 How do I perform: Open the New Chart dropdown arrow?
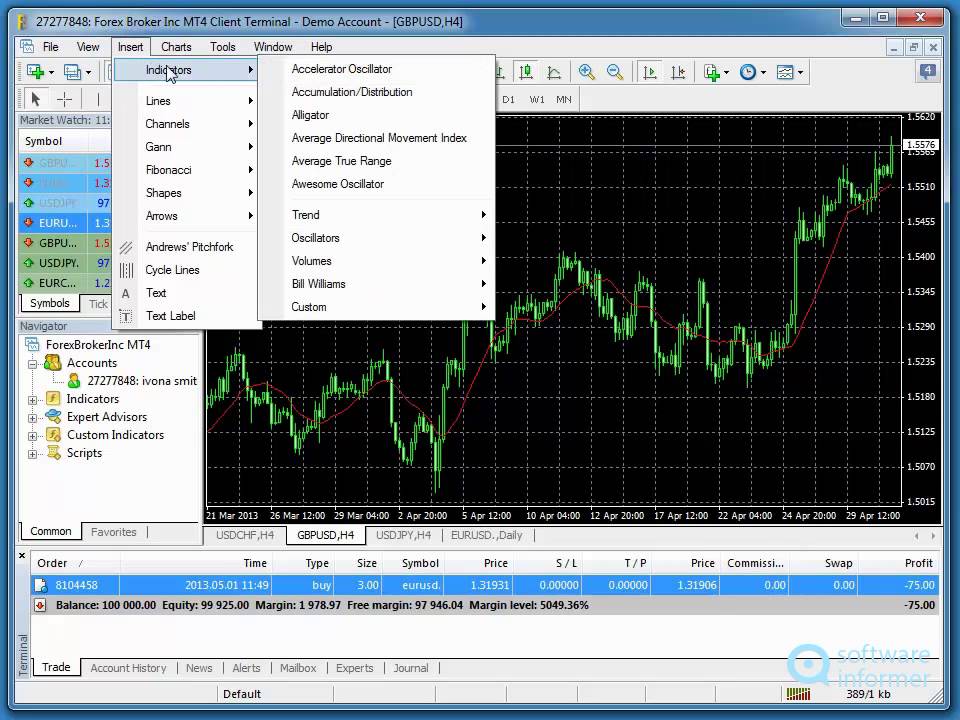(x=51, y=72)
